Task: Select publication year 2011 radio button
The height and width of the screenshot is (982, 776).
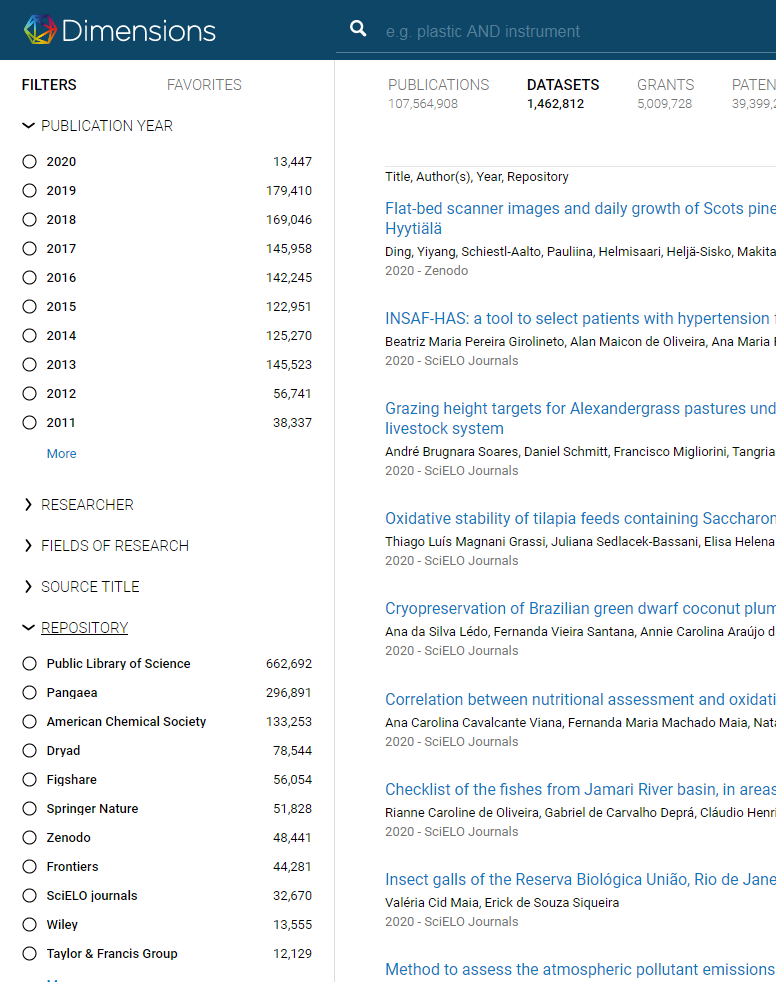Action: pyautogui.click(x=29, y=423)
